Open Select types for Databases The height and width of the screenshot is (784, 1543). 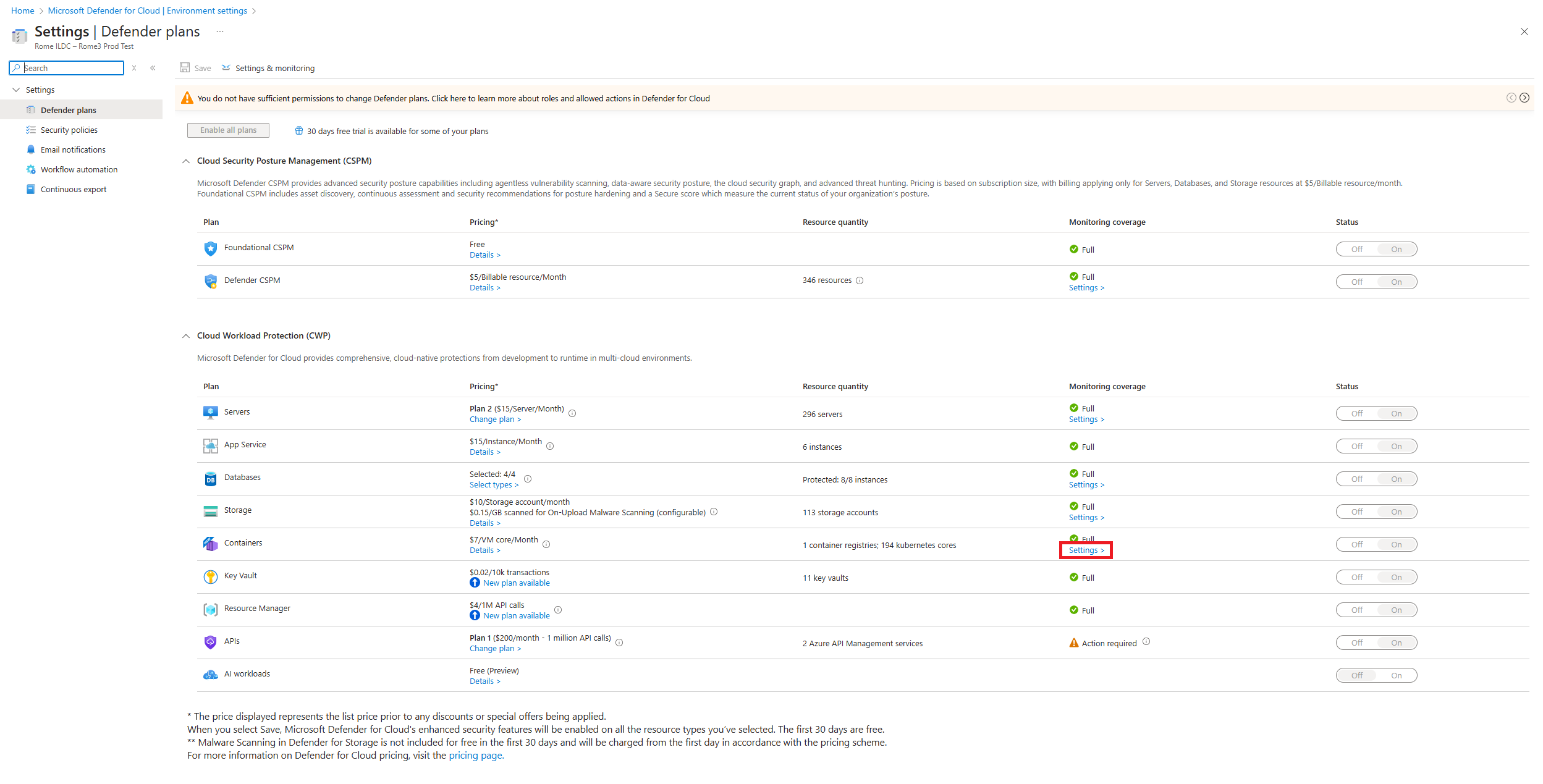(x=494, y=484)
